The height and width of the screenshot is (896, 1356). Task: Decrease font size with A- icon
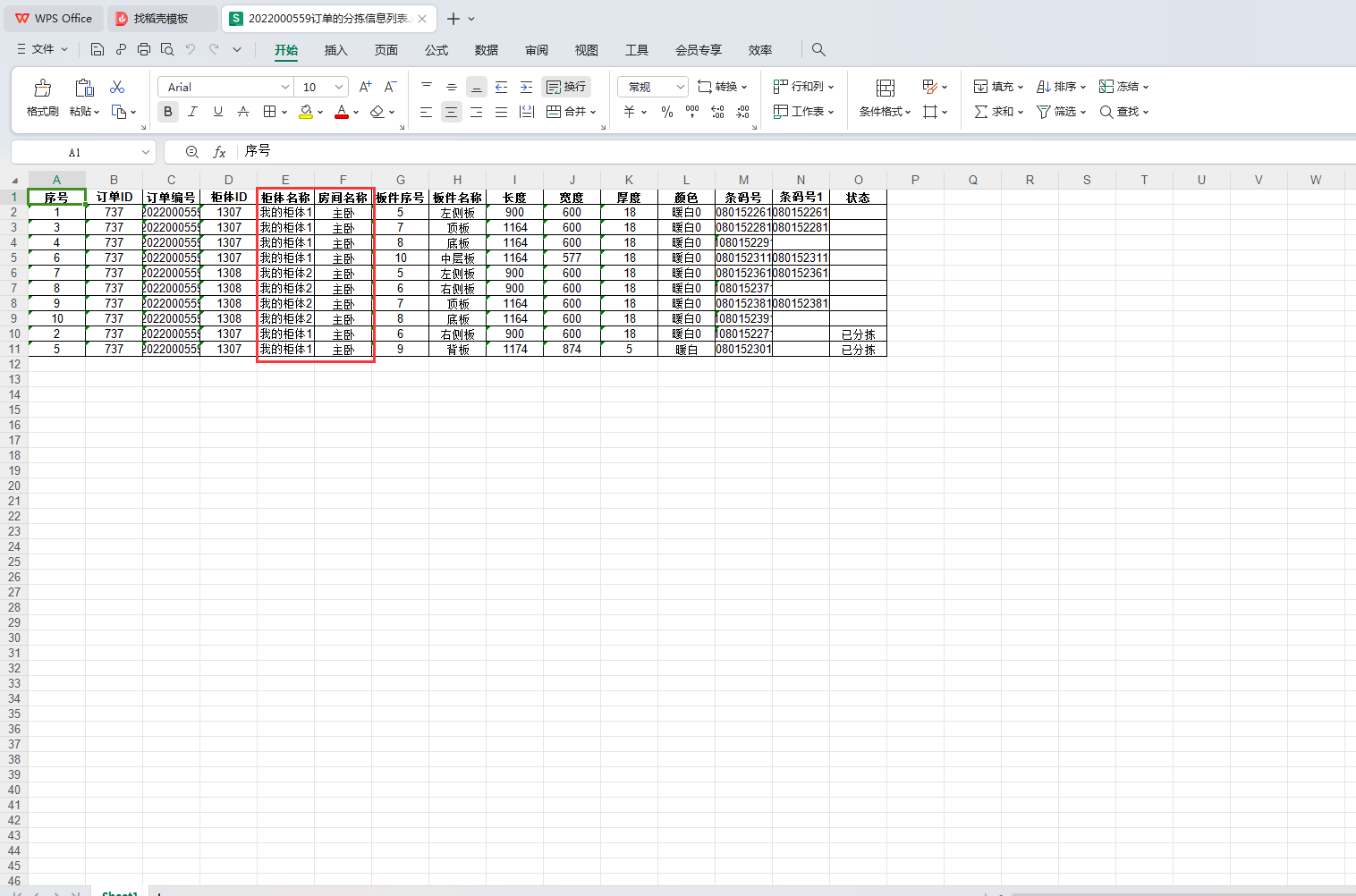[390, 87]
